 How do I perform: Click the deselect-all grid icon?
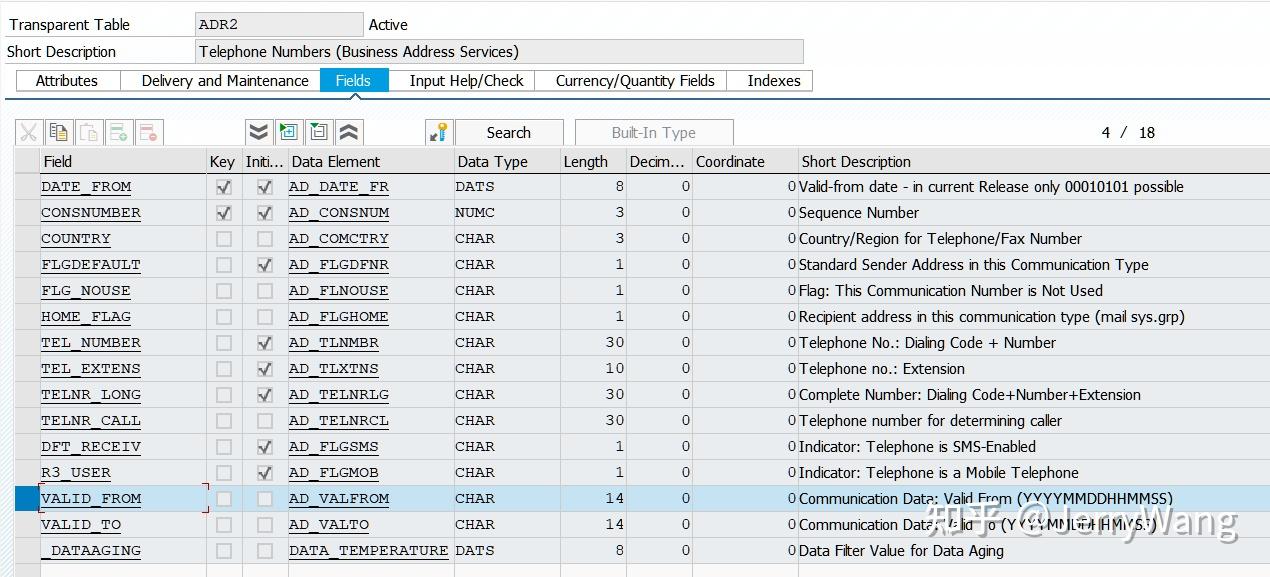coord(319,133)
